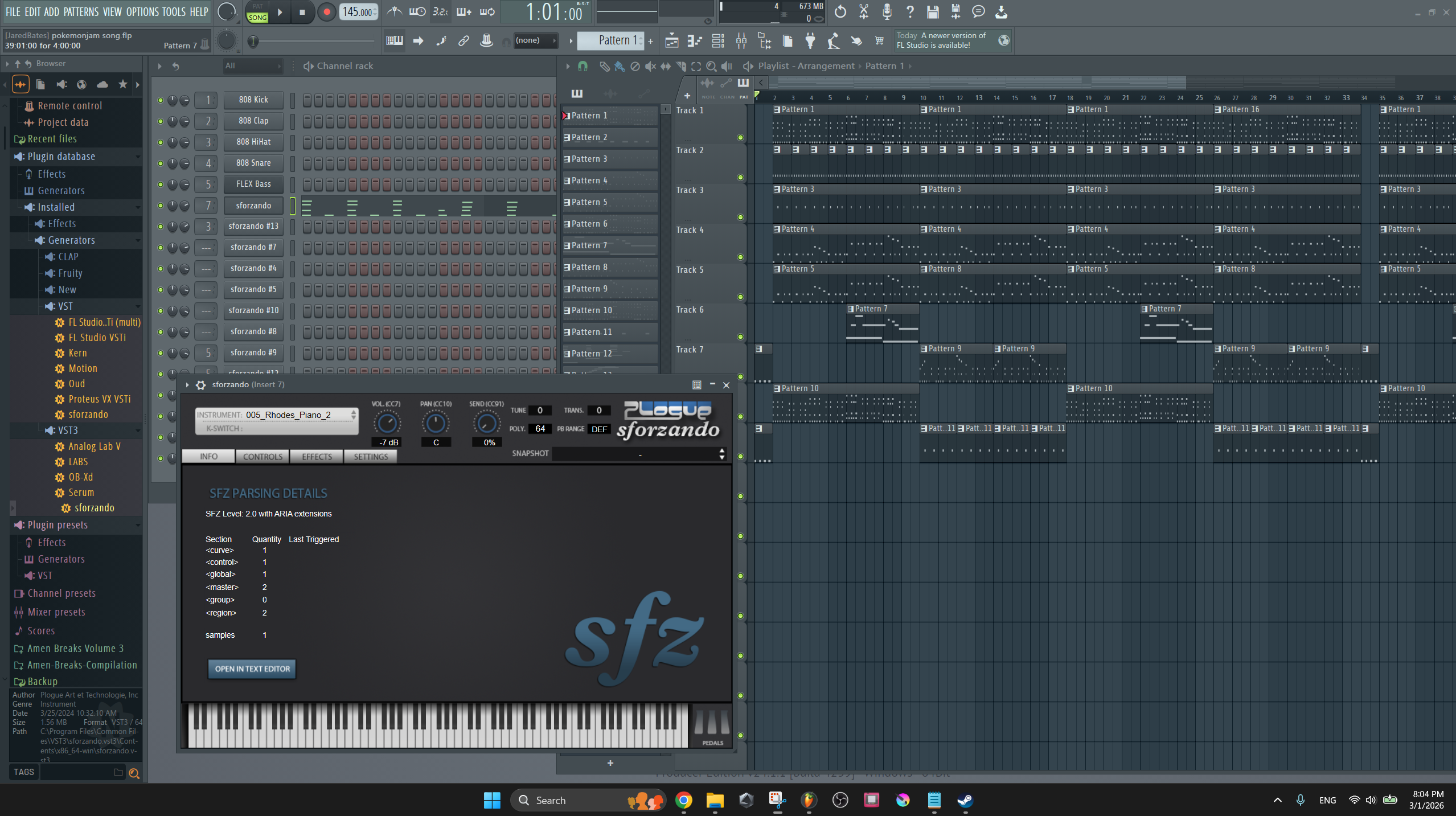Screen dimensions: 1456x816
Task: Click the Steam icon in taskbar
Action: (965, 800)
